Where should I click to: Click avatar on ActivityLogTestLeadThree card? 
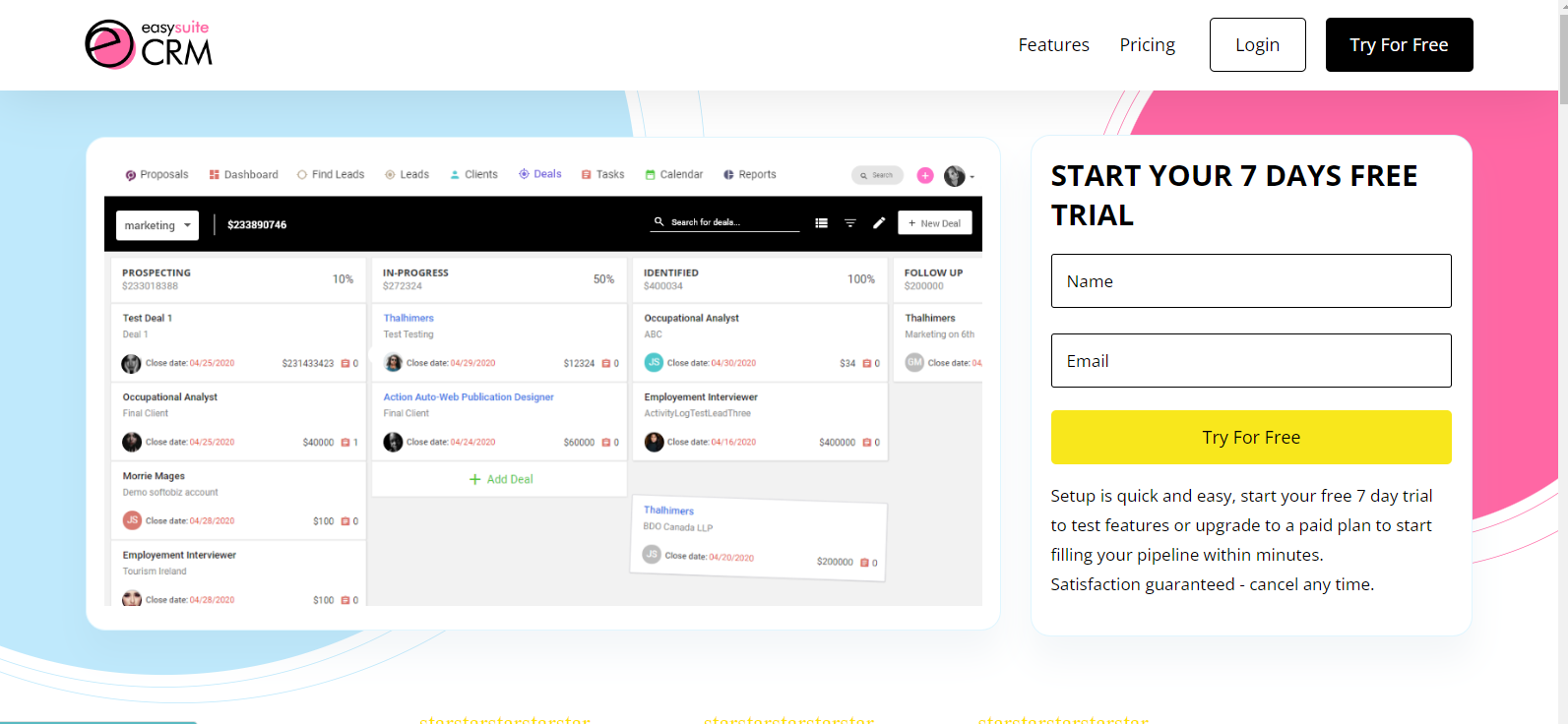click(654, 443)
